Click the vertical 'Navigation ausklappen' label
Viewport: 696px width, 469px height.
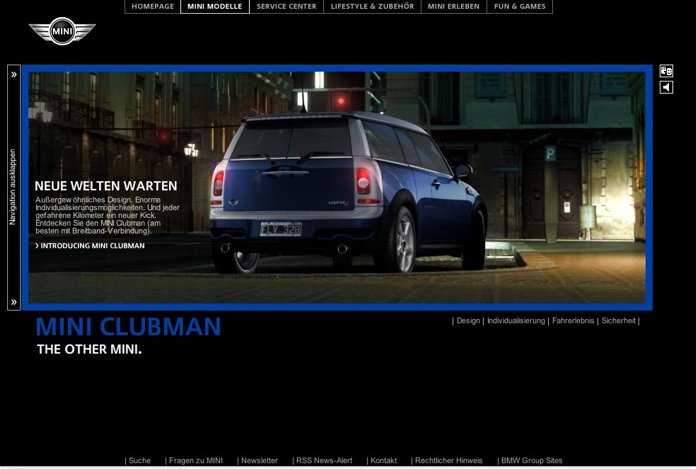[x=13, y=187]
